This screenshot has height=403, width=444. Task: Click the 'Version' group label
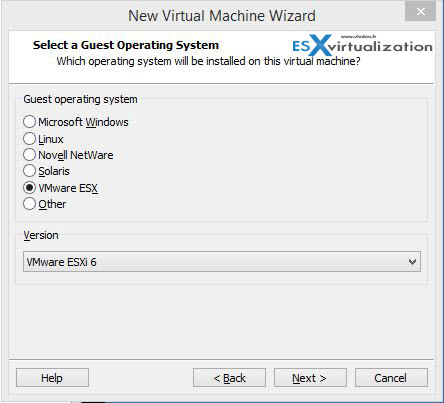click(41, 235)
